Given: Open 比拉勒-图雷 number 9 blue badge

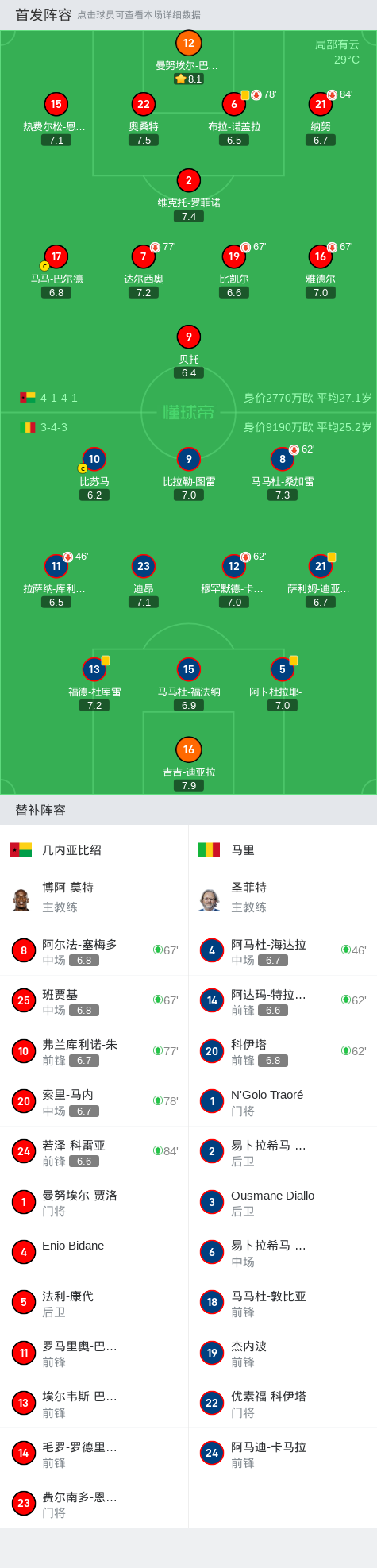Looking at the screenshot, I should (x=188, y=459).
